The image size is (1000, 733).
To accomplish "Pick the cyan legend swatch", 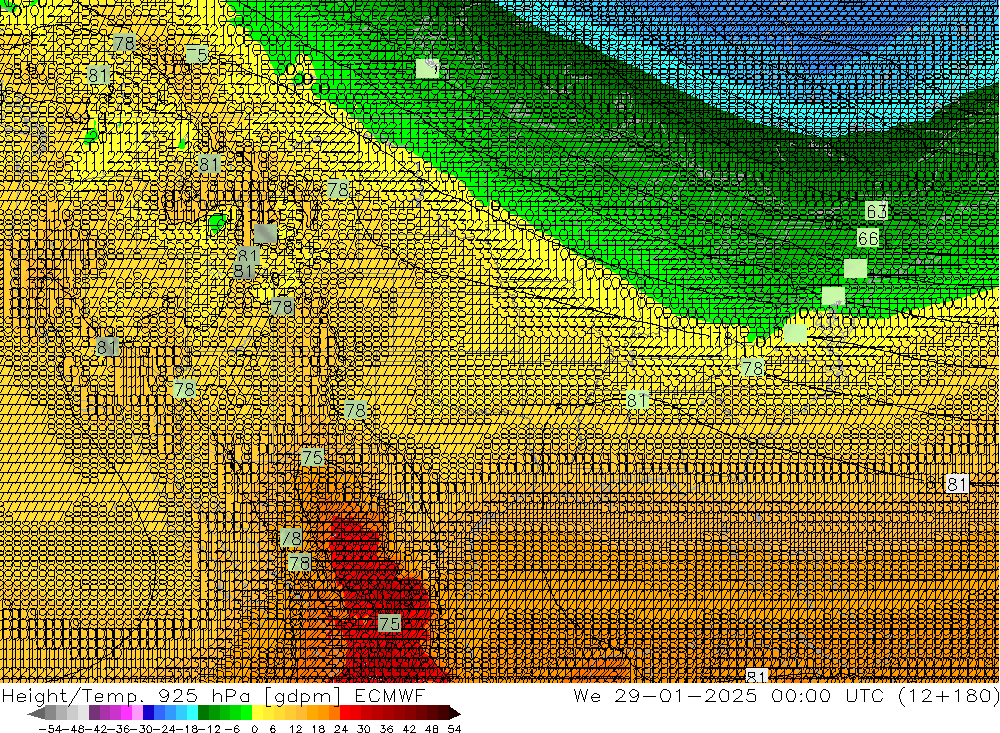I will [192, 713].
